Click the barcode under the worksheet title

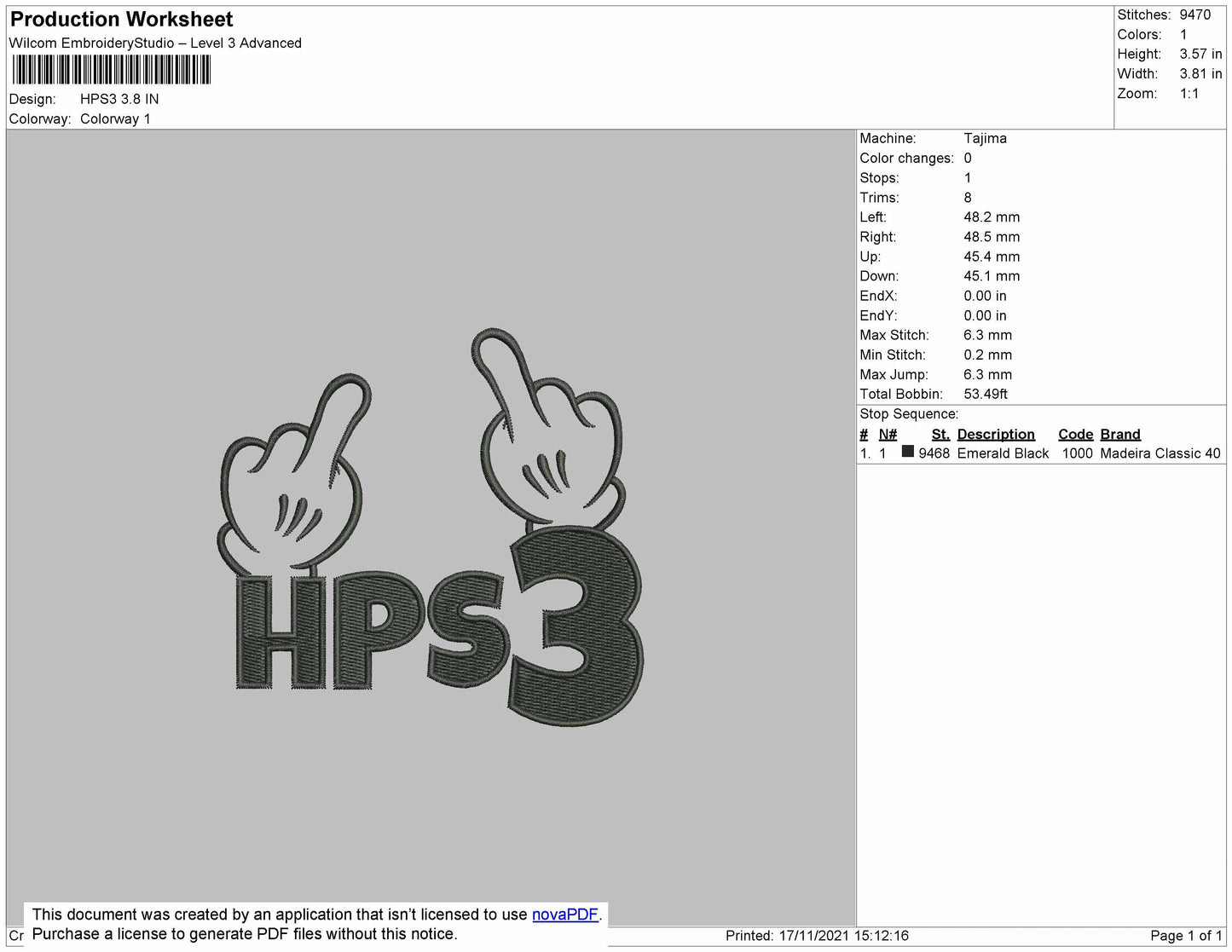coord(112,69)
